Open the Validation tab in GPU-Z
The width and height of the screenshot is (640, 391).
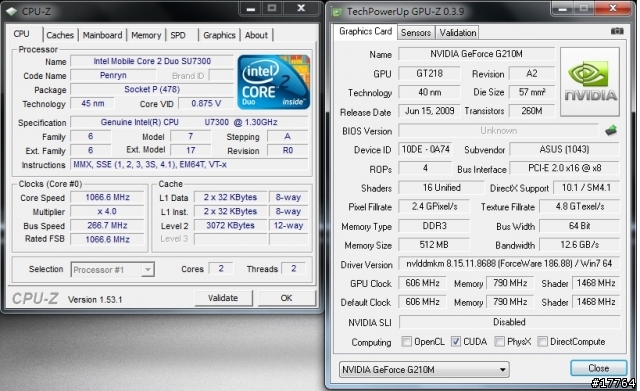458,33
